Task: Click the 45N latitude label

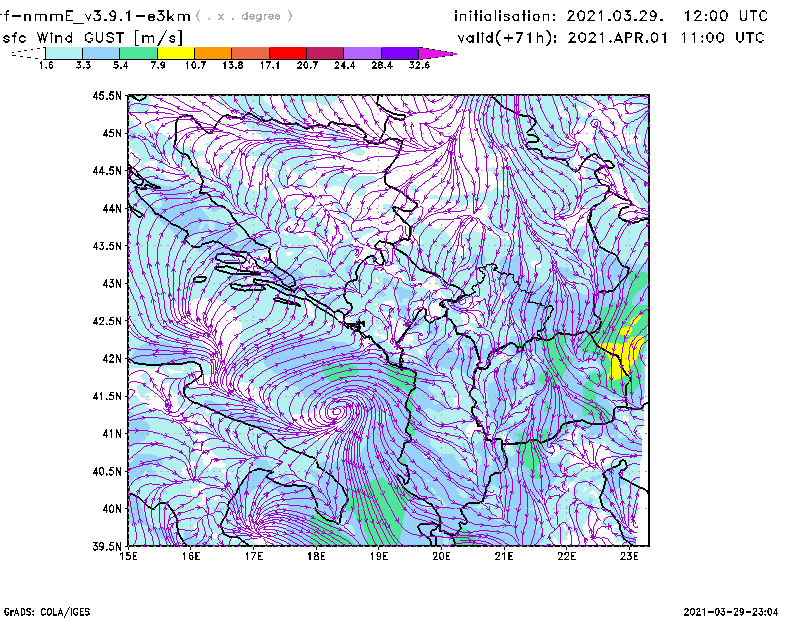Action: coord(112,133)
